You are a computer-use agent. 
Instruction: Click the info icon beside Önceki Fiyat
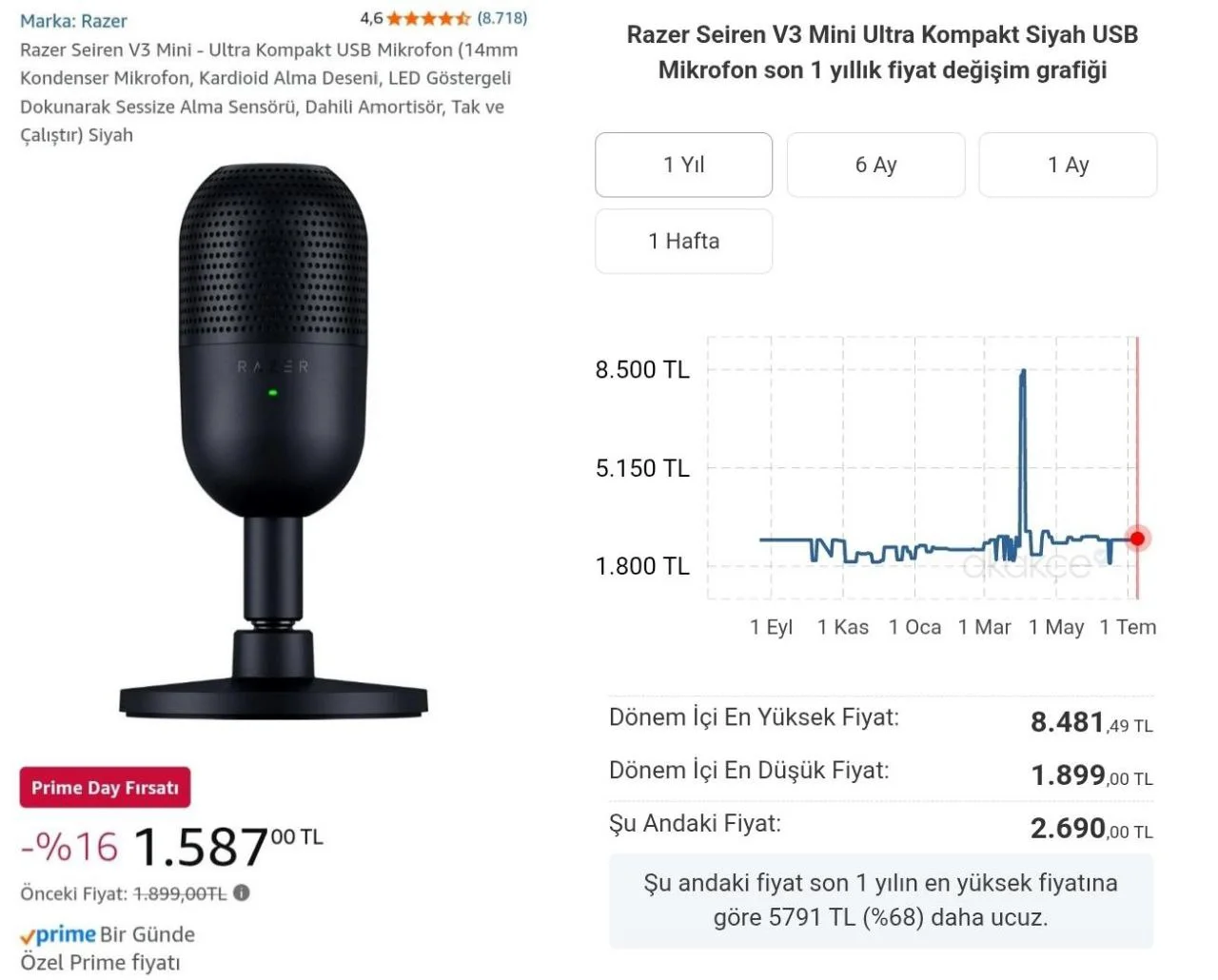click(242, 893)
